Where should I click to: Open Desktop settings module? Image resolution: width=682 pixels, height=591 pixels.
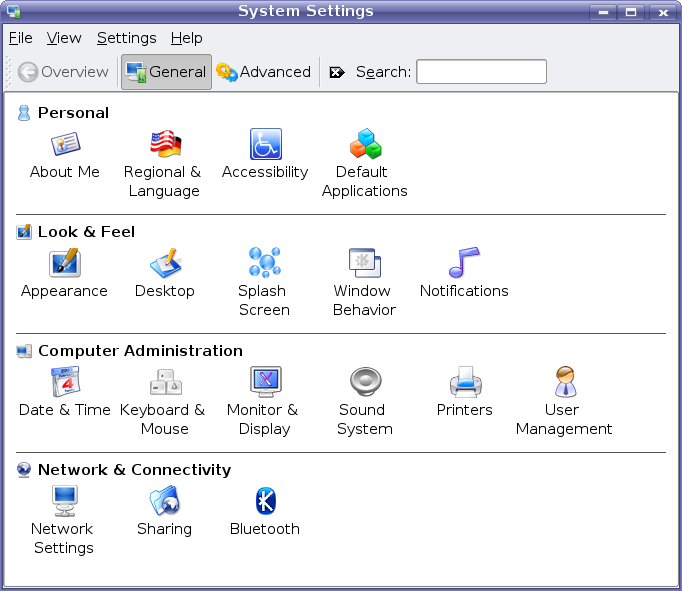coord(164,265)
